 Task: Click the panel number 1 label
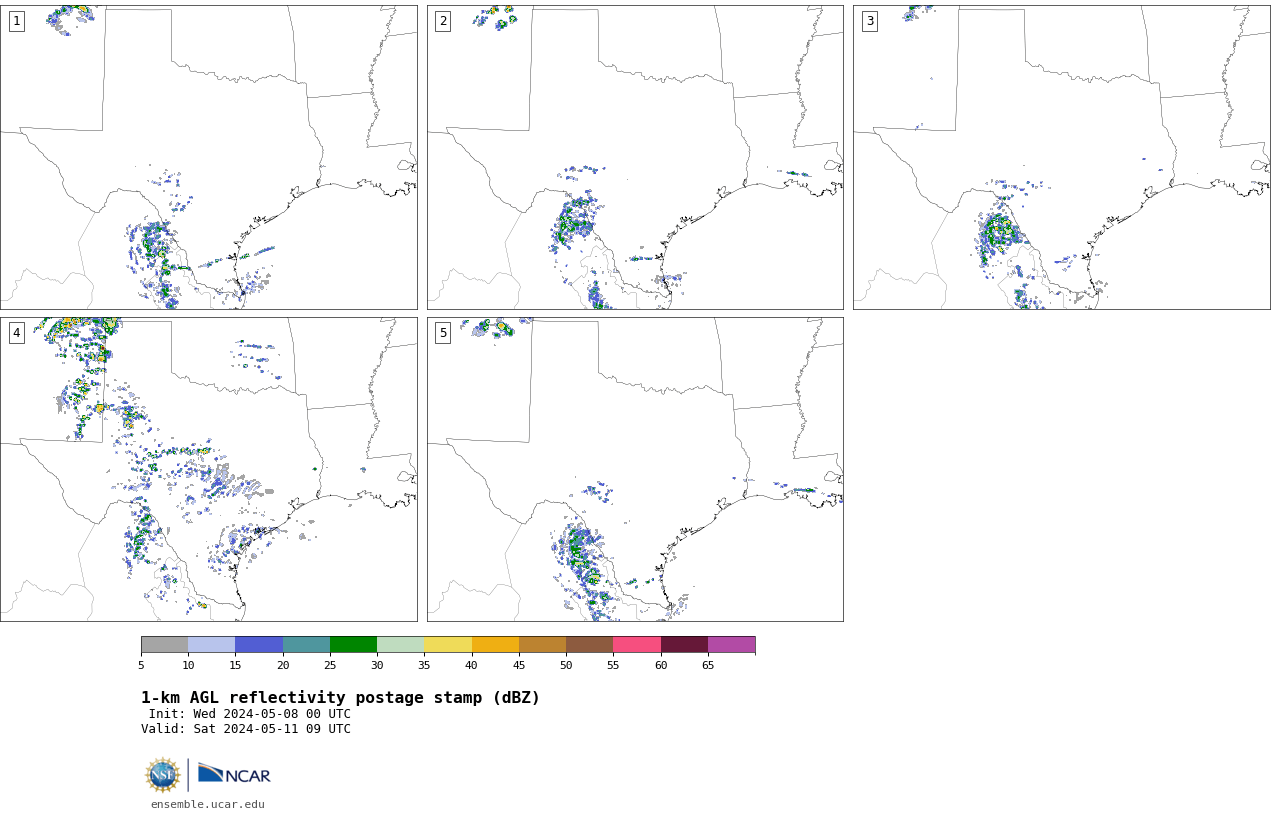(x=16, y=21)
